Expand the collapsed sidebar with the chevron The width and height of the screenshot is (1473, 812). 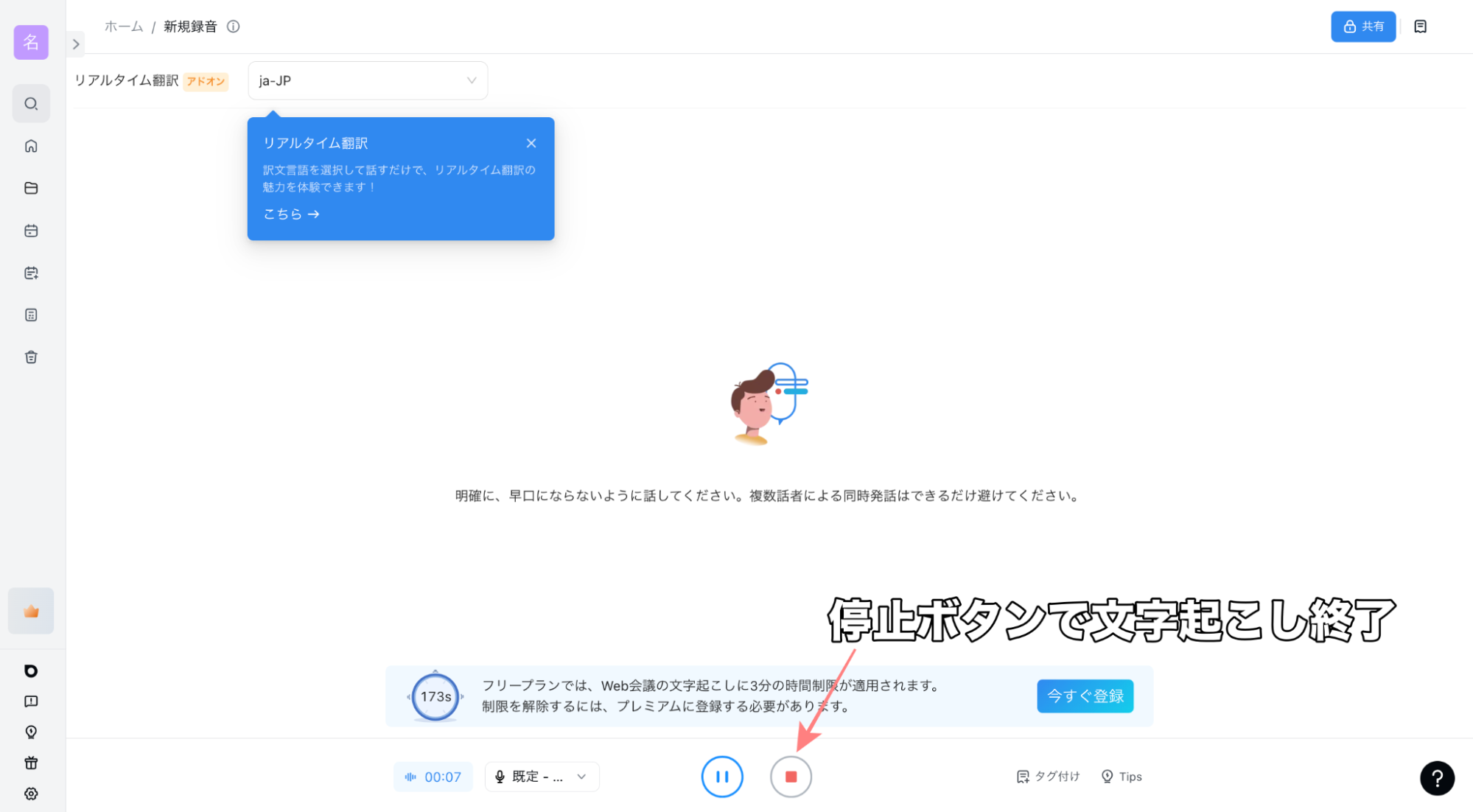[76, 44]
